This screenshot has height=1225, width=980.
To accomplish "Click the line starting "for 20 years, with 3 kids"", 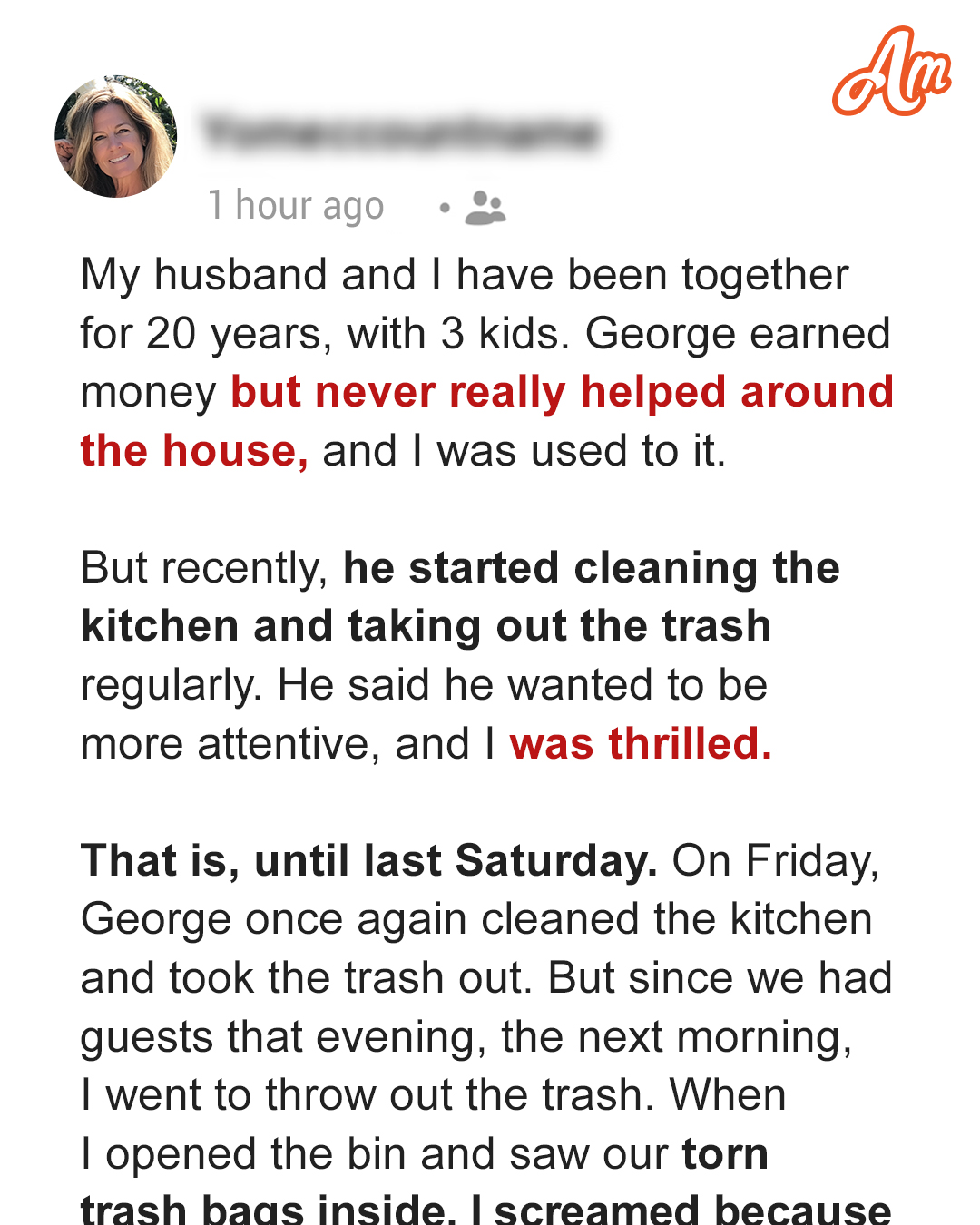I will (x=485, y=334).
